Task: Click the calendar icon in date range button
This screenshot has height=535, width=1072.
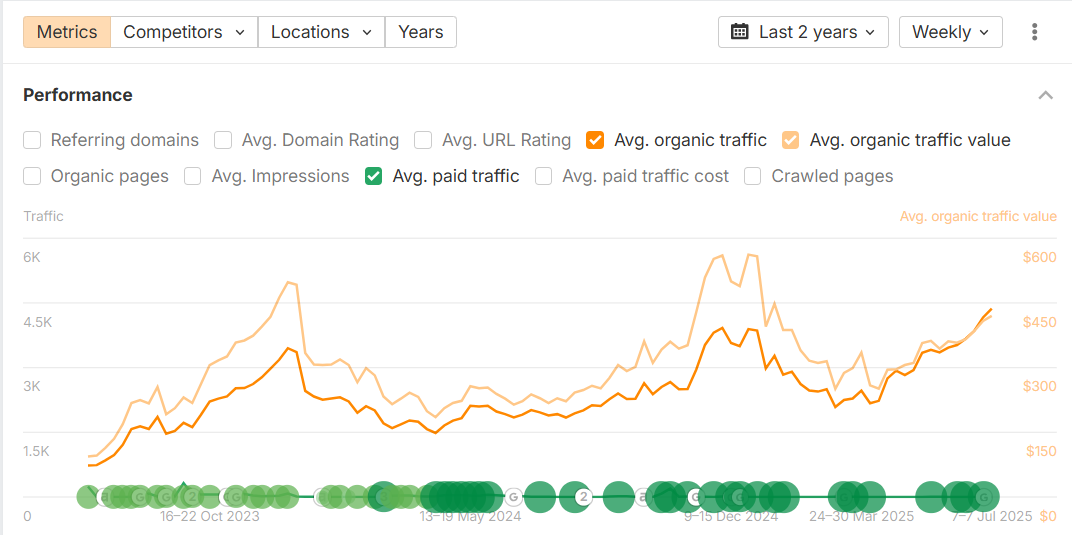Action: point(740,32)
